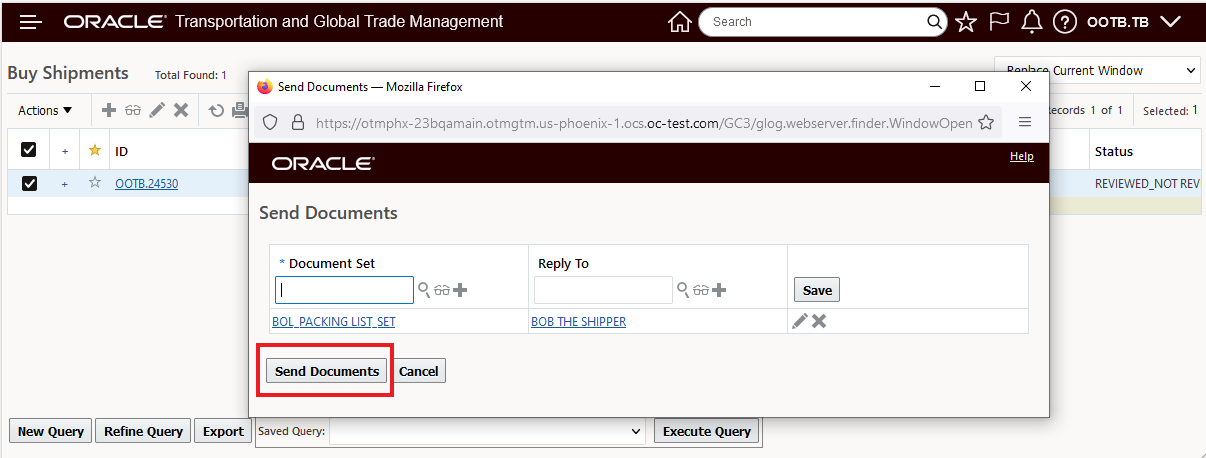Screen dimensions: 1206x458
Task: Open Firefox application menu in popup
Action: (1024, 122)
